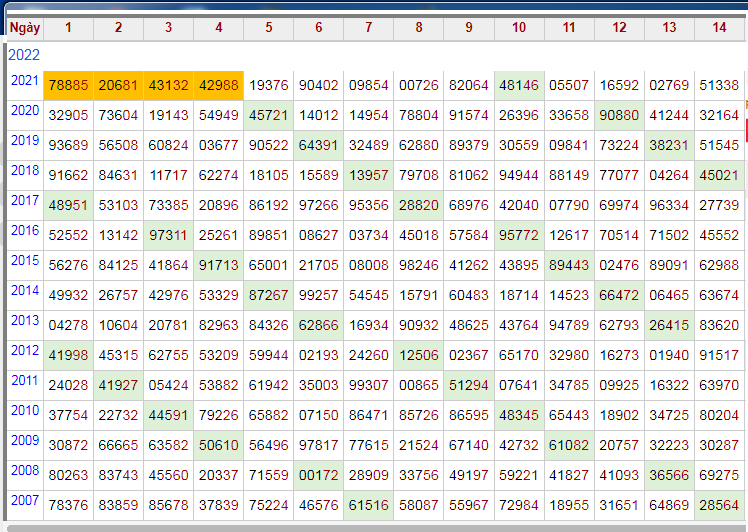Open the 2007 year link

coord(24,500)
